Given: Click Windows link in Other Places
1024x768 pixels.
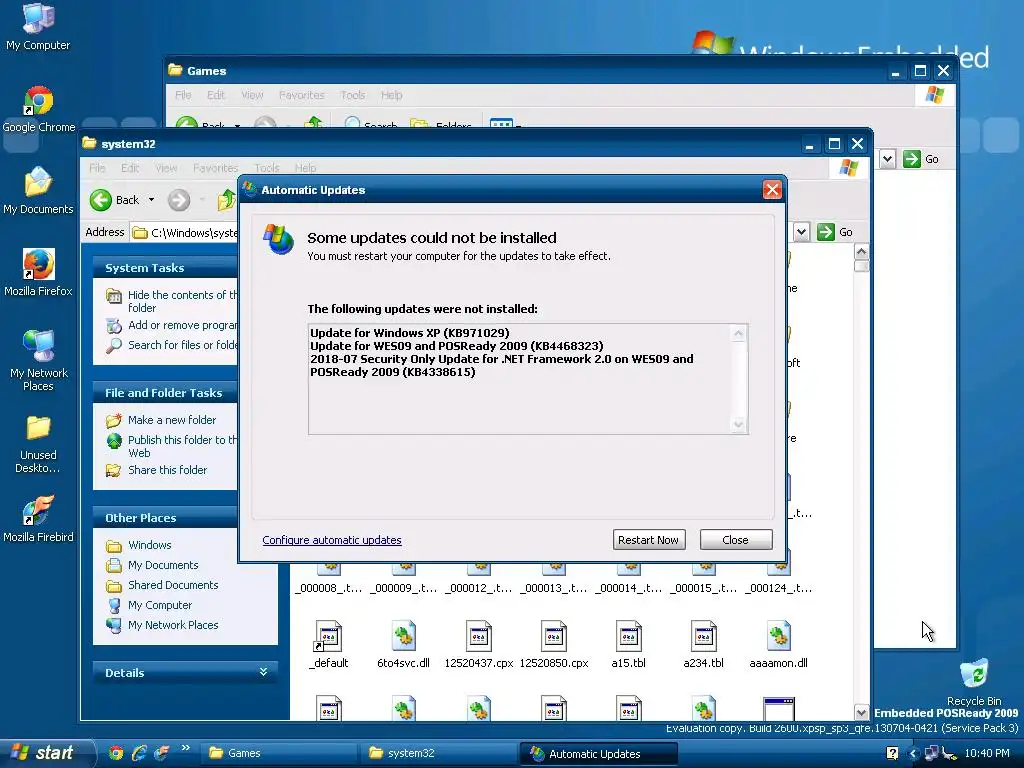Looking at the screenshot, I should (150, 545).
